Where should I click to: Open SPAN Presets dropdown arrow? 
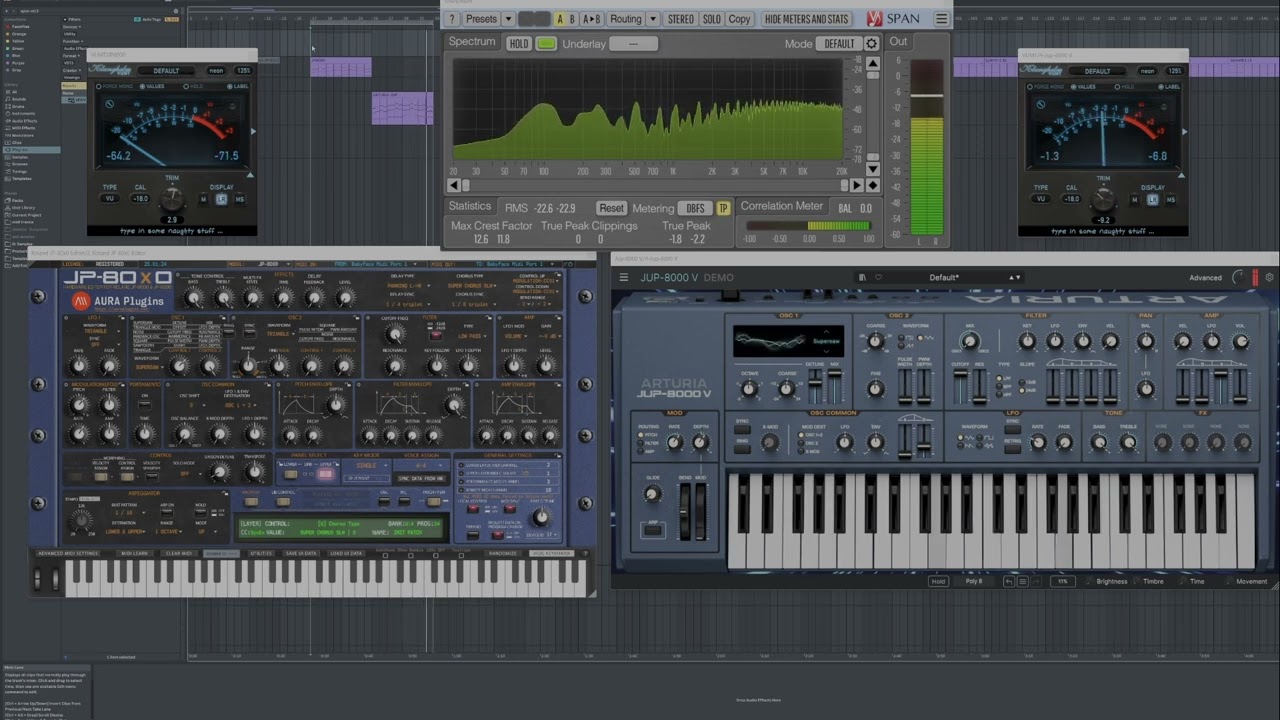pyautogui.click(x=508, y=19)
